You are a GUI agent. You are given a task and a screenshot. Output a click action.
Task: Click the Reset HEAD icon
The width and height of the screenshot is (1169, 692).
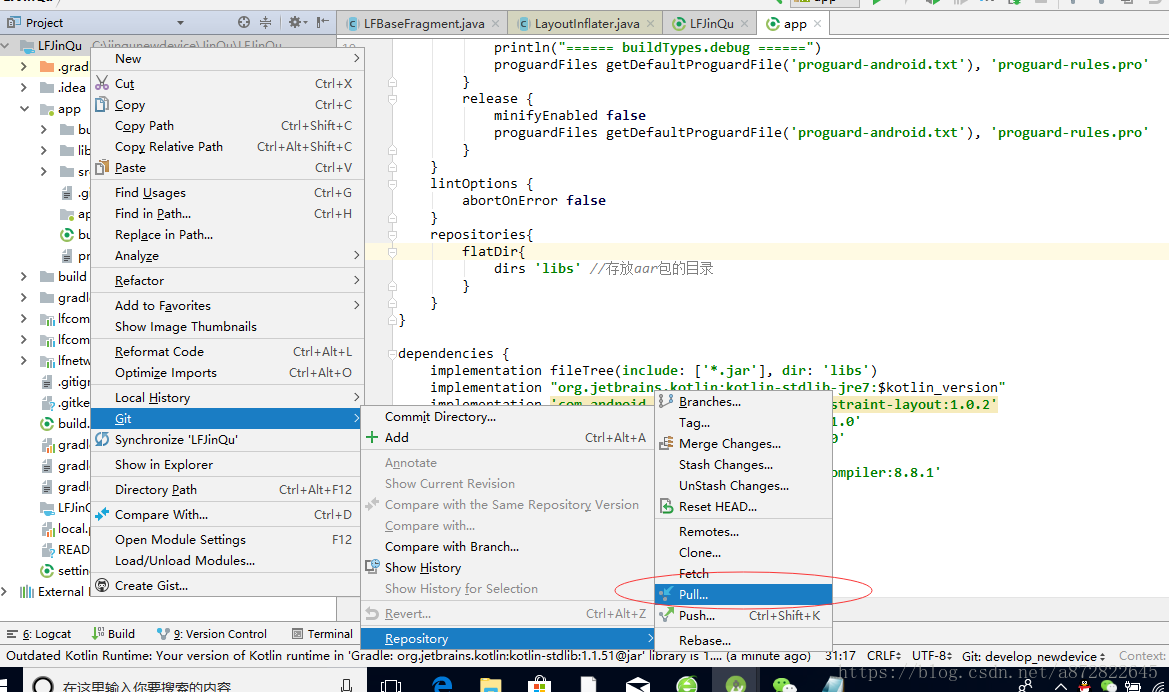(x=666, y=506)
